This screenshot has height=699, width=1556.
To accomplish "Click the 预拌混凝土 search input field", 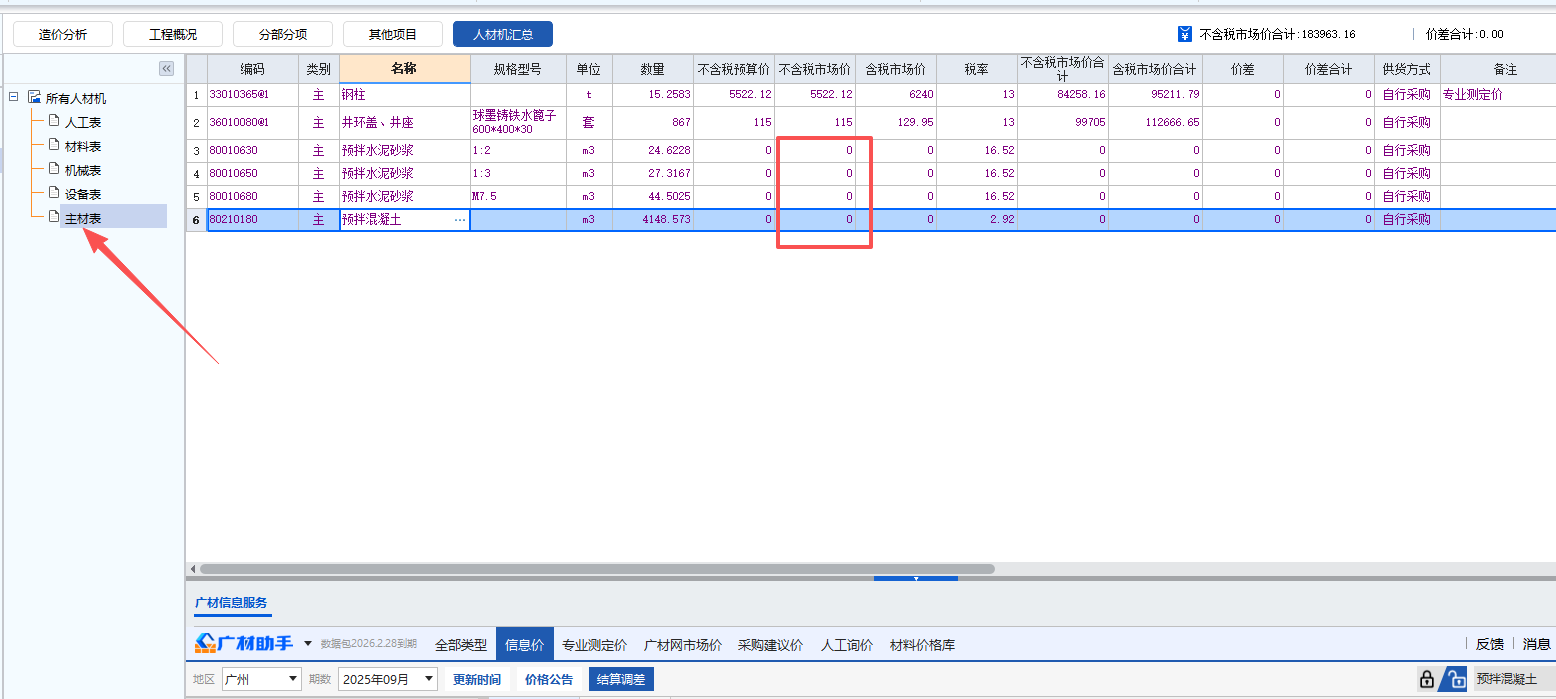I will (1510, 679).
